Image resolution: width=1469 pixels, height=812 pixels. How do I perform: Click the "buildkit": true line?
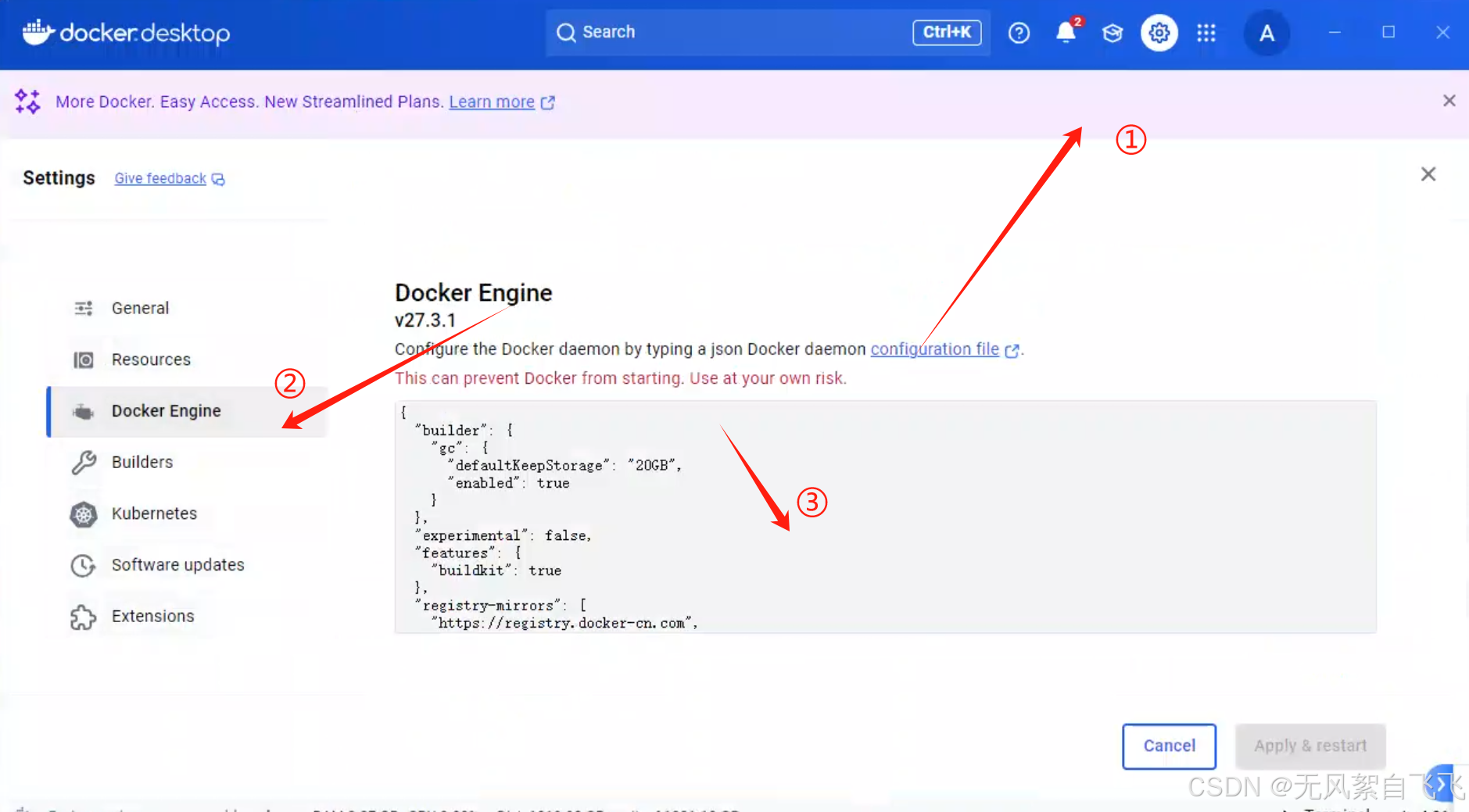(496, 571)
